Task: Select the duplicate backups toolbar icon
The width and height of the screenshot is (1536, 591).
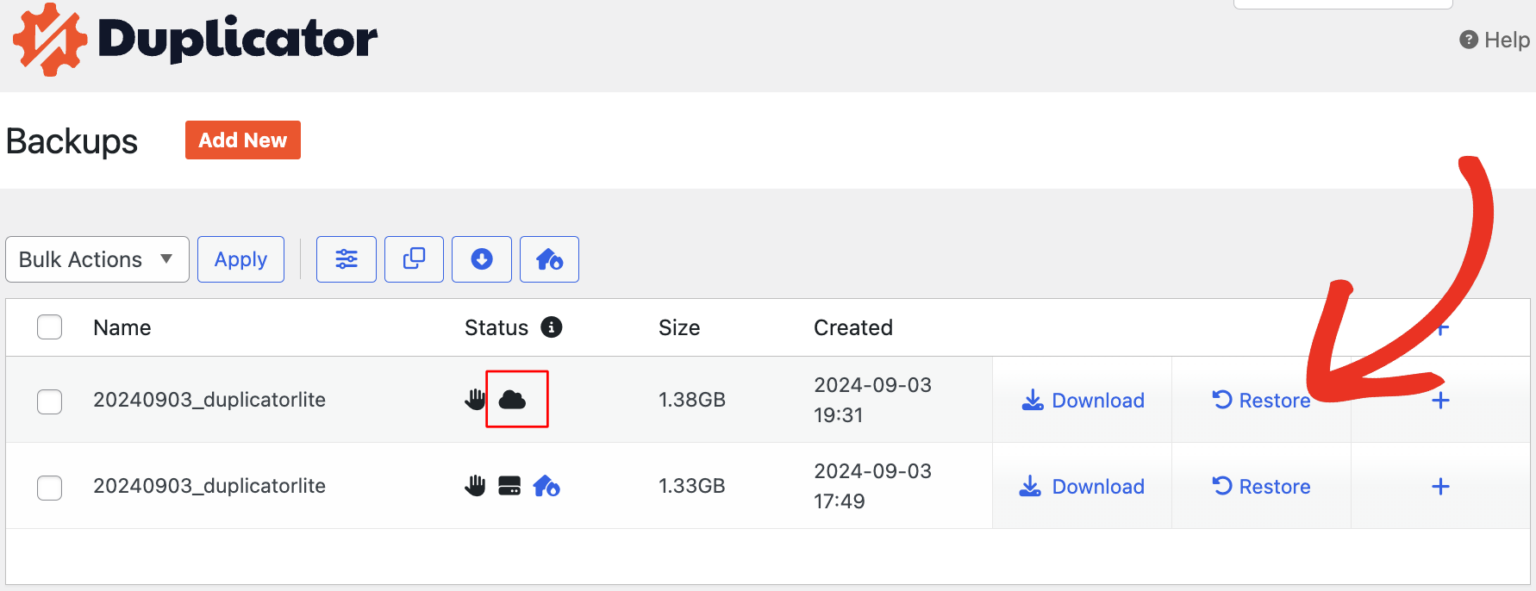Action: point(414,259)
